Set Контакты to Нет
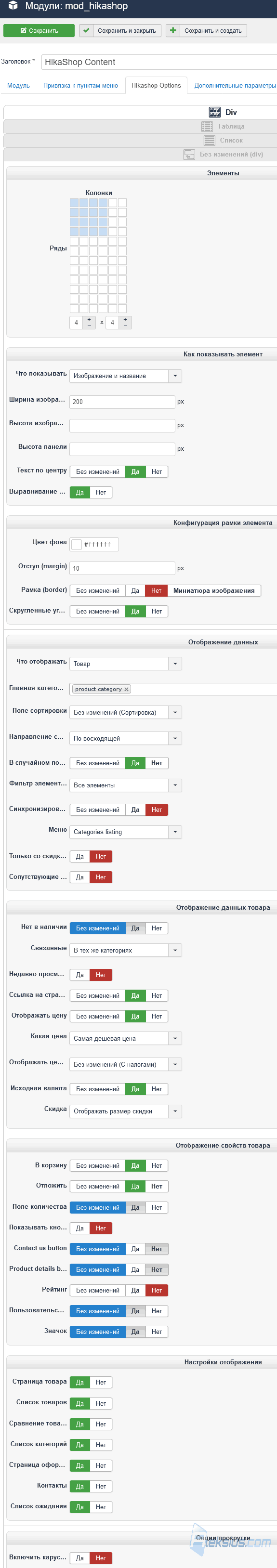The height and width of the screenshot is (1568, 277). coord(101,1487)
